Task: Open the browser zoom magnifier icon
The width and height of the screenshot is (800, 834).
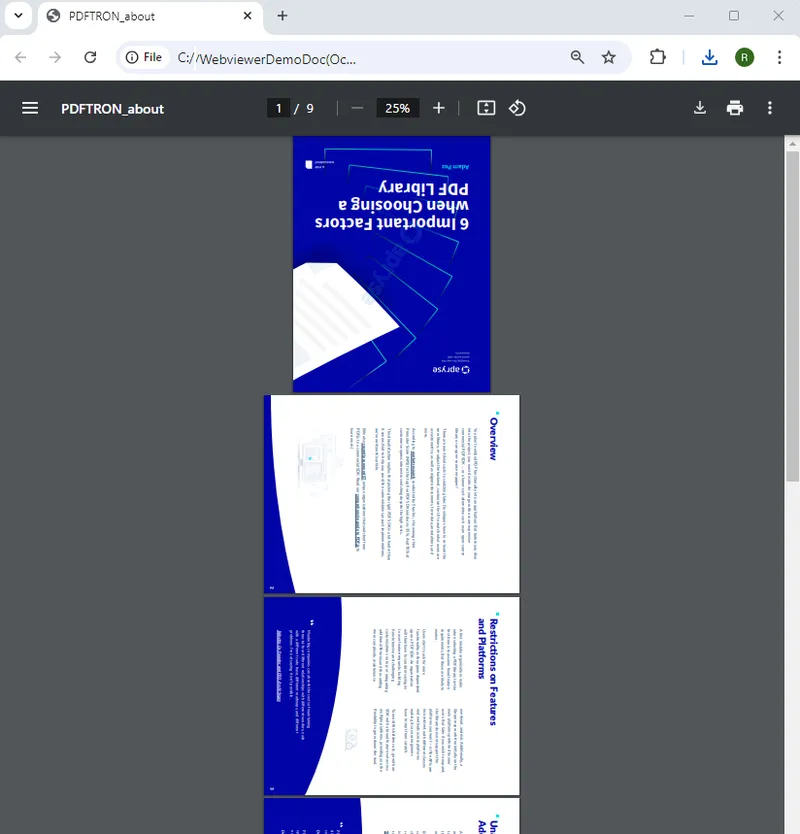Action: click(x=577, y=57)
